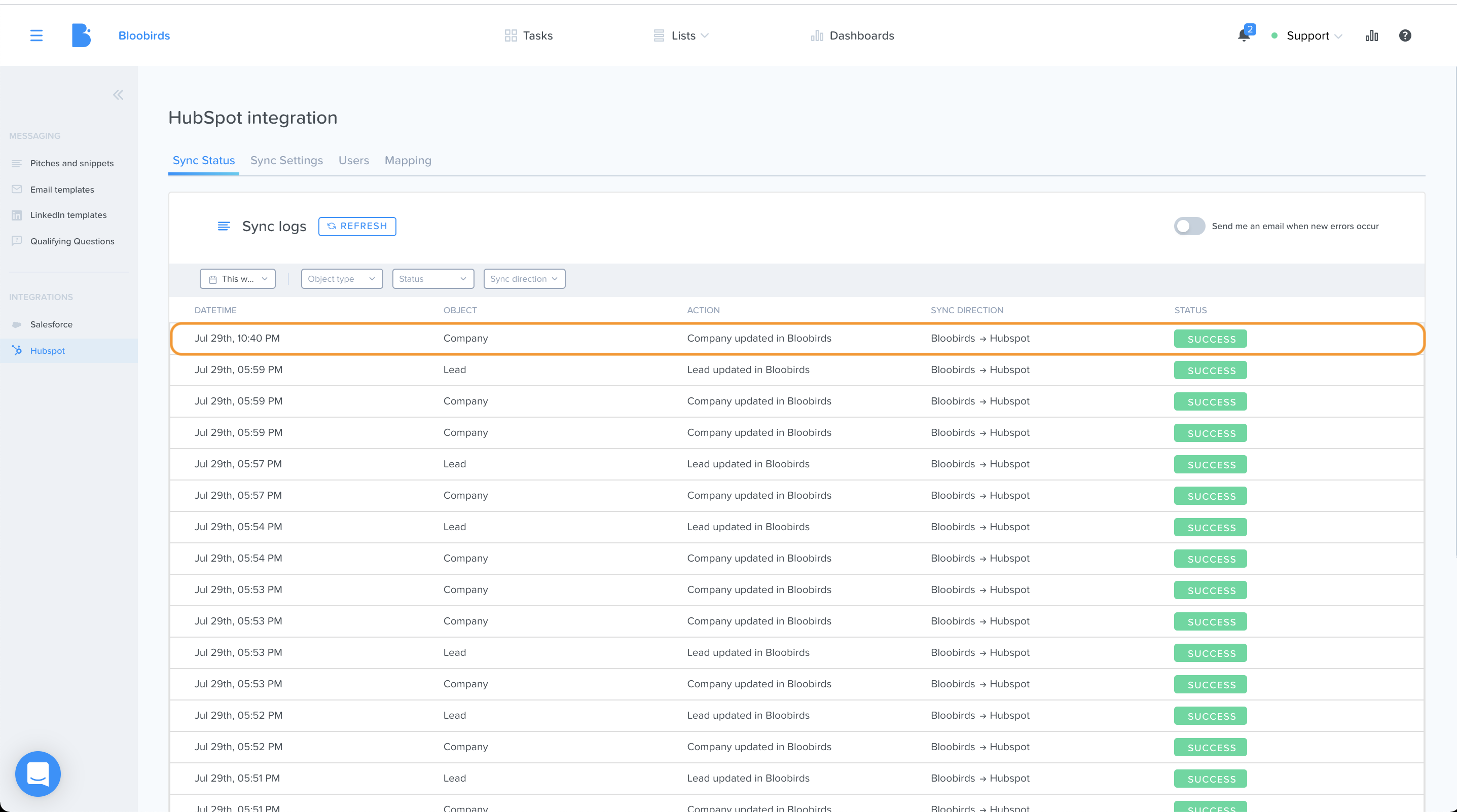1457x812 pixels.
Task: Click the Lists icon in header
Action: pos(659,35)
